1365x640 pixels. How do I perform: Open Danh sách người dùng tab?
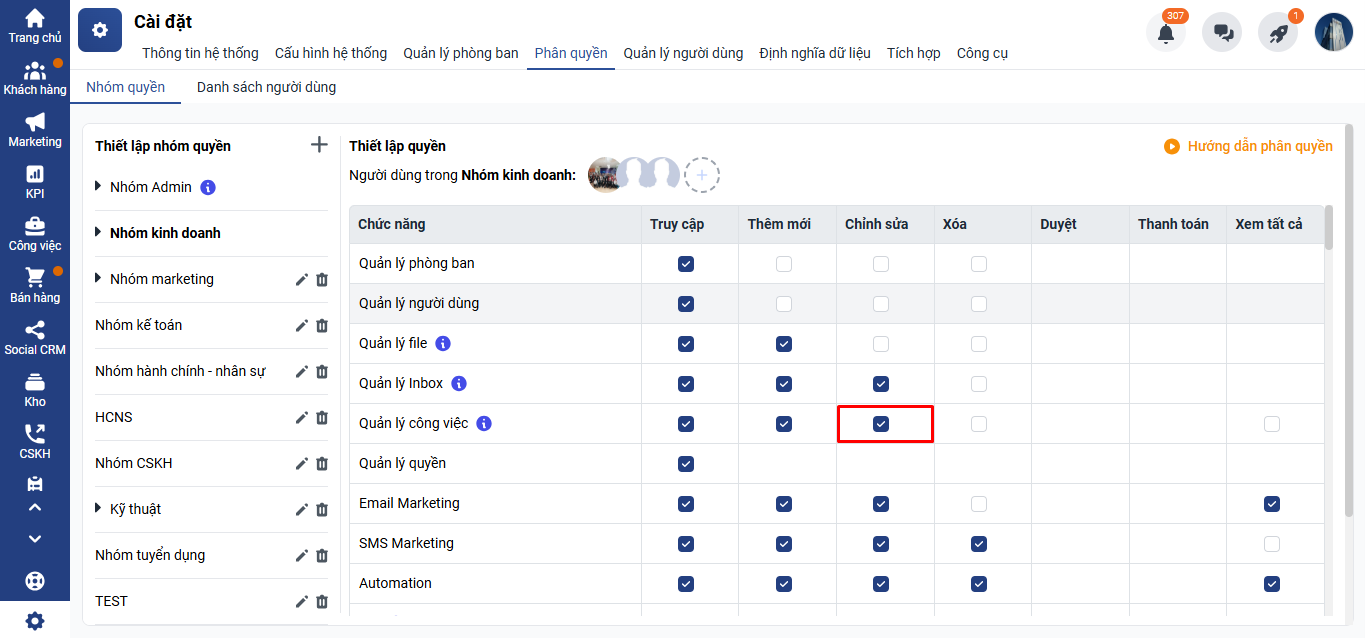(x=266, y=87)
